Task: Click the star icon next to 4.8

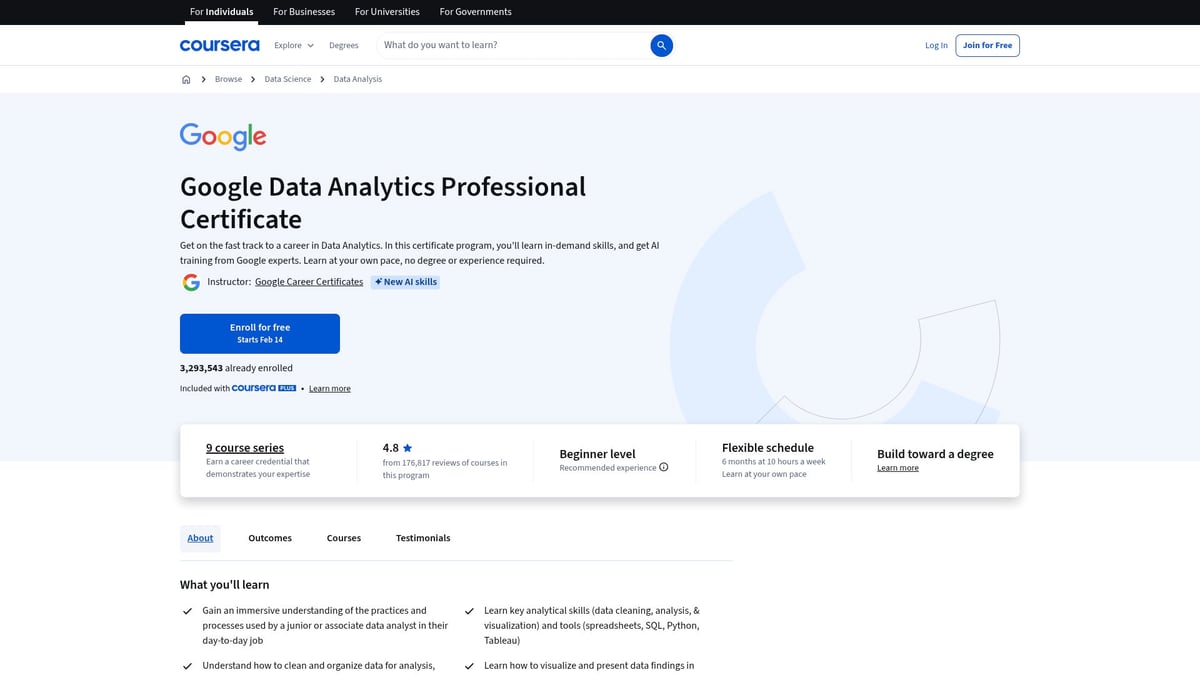Action: 407,448
